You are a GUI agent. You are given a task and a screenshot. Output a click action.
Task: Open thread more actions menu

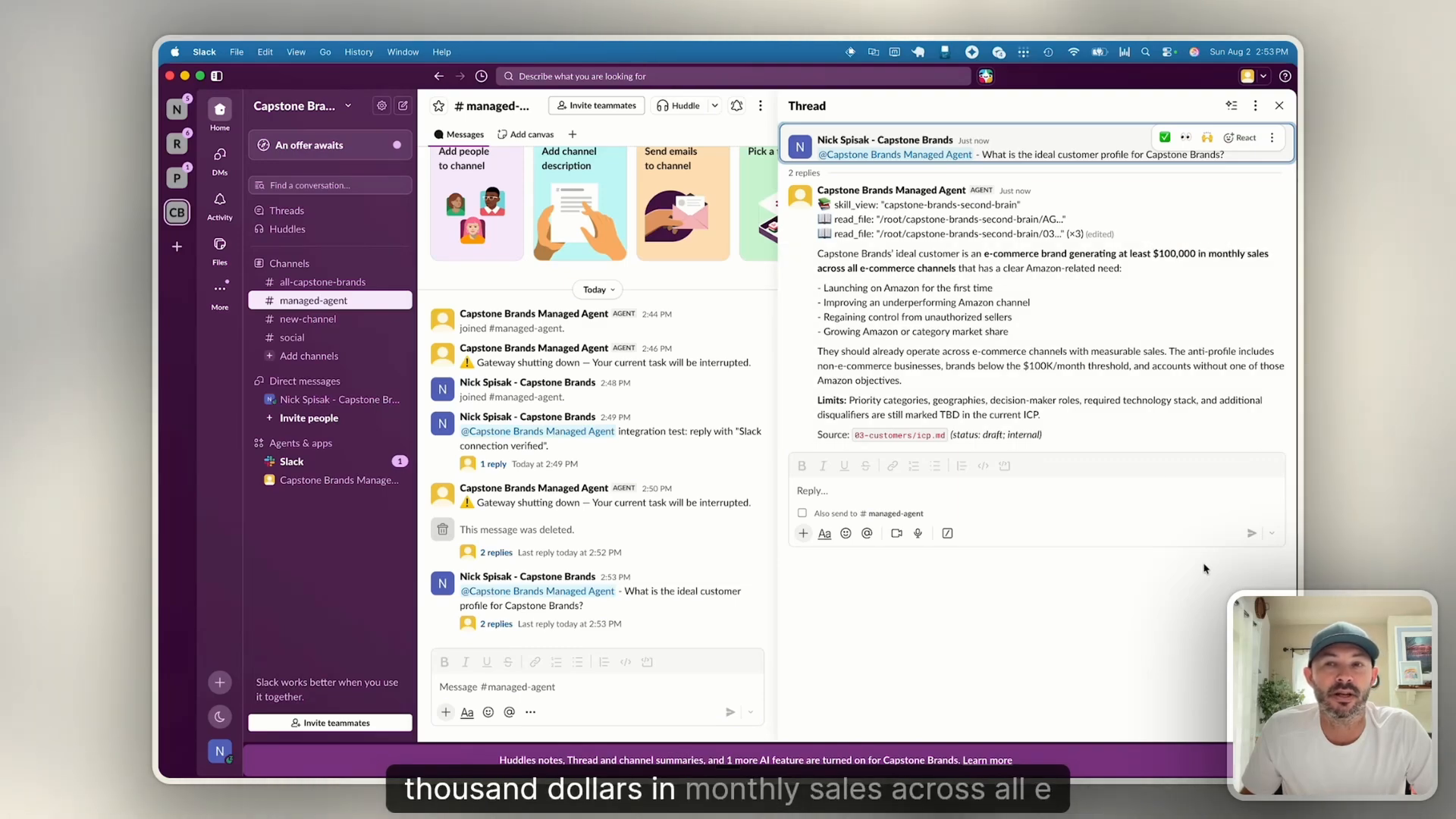1255,106
